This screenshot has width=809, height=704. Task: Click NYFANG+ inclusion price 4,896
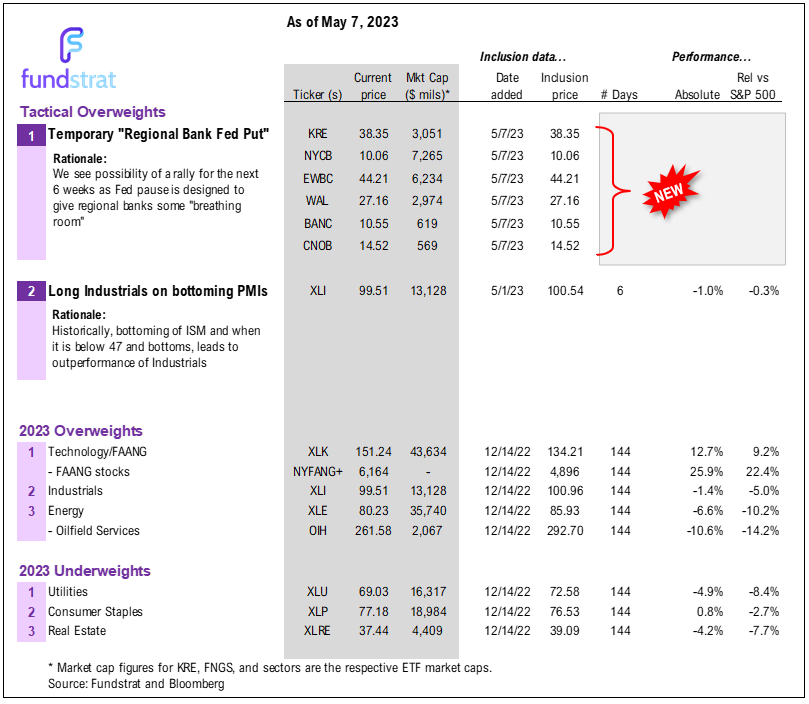tap(565, 472)
